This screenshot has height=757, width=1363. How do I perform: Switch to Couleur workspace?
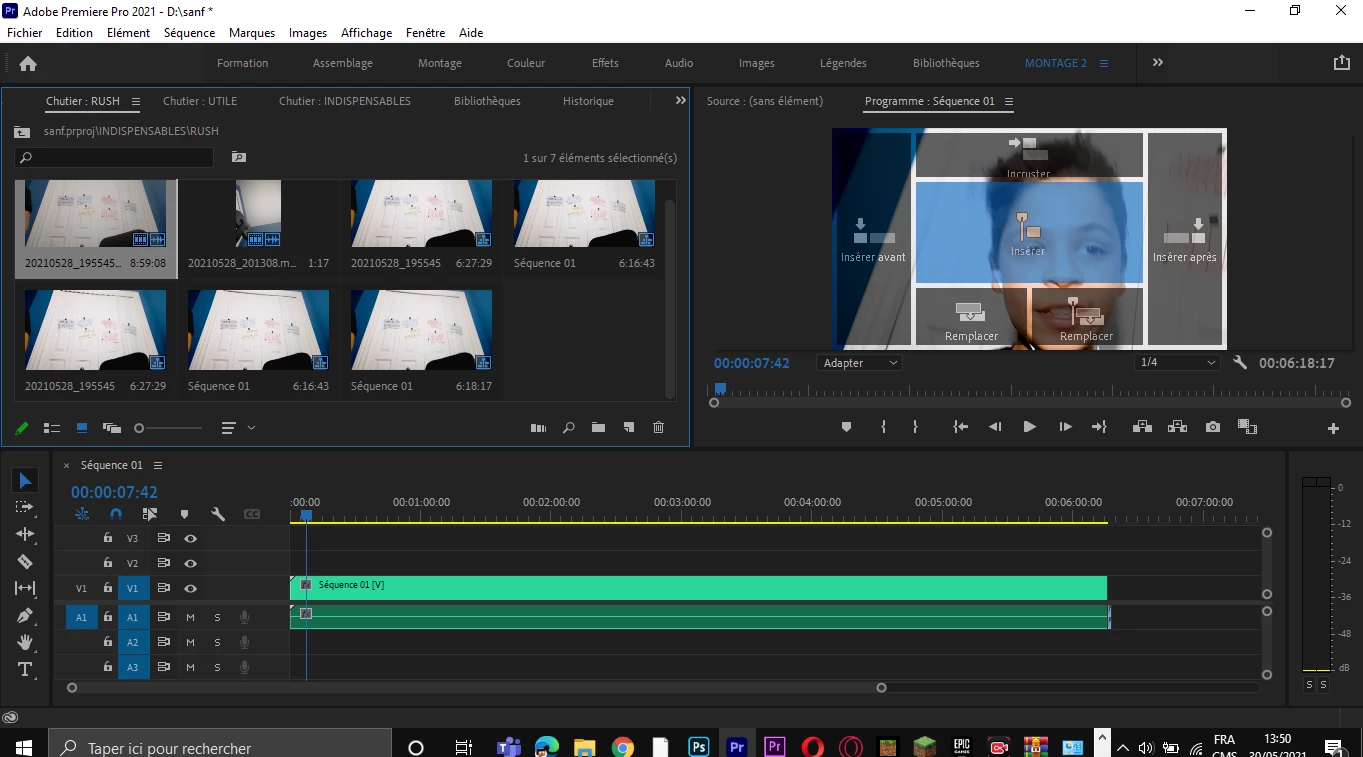(x=526, y=63)
